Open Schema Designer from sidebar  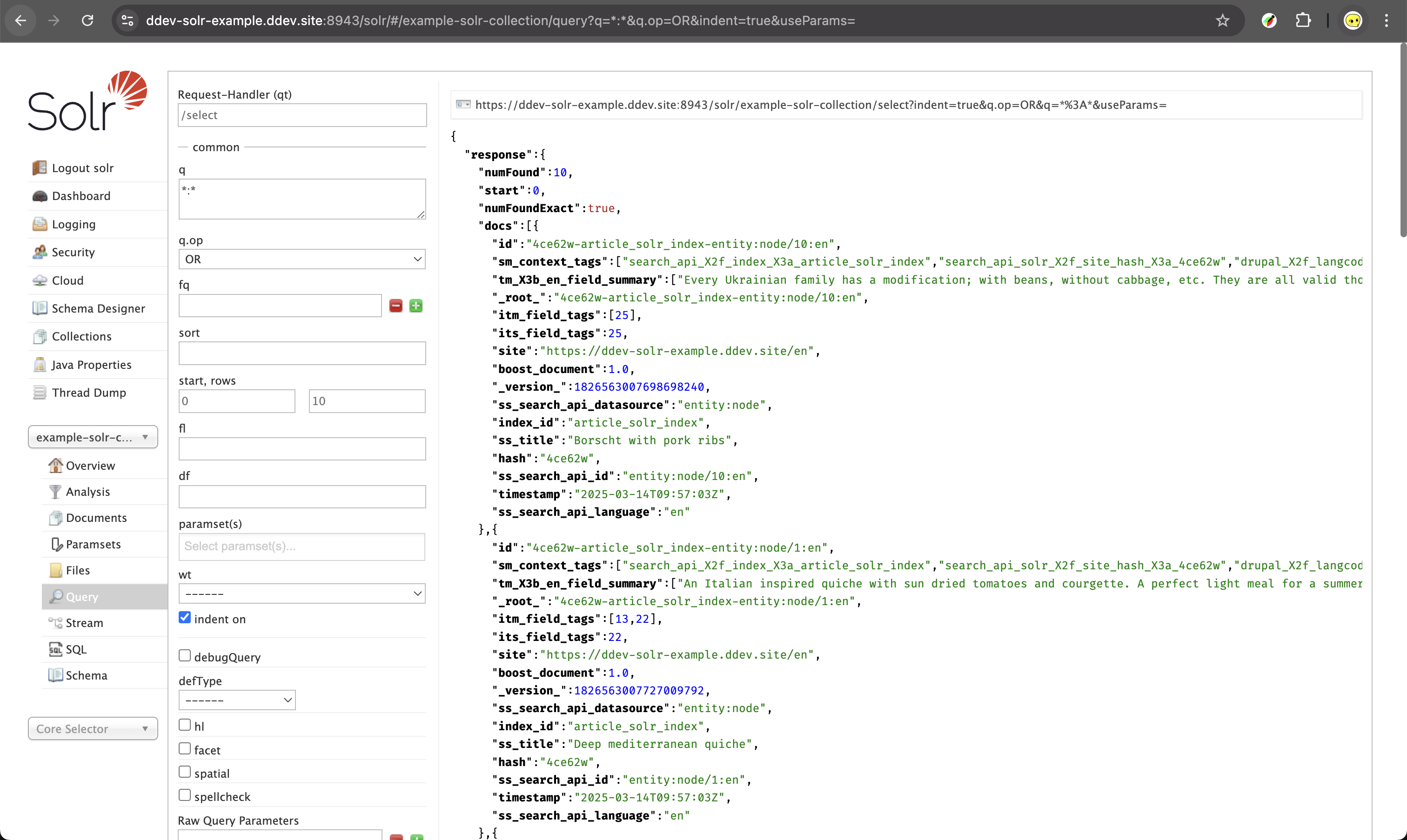98,308
